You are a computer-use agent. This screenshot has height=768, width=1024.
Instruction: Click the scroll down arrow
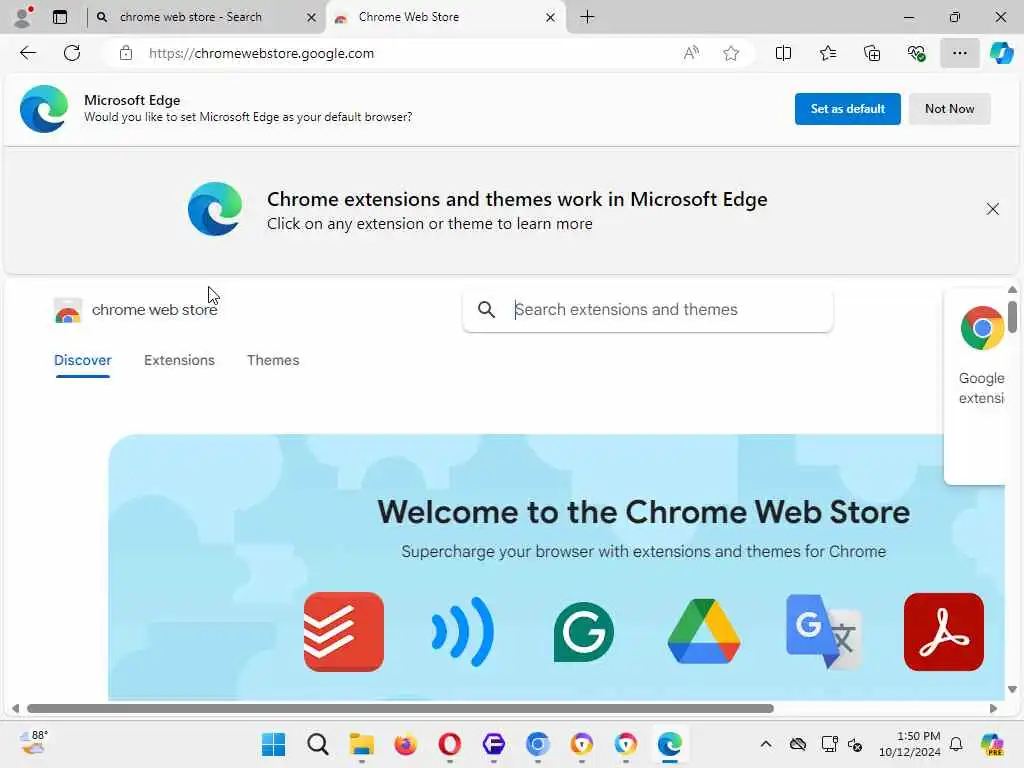point(1012,690)
